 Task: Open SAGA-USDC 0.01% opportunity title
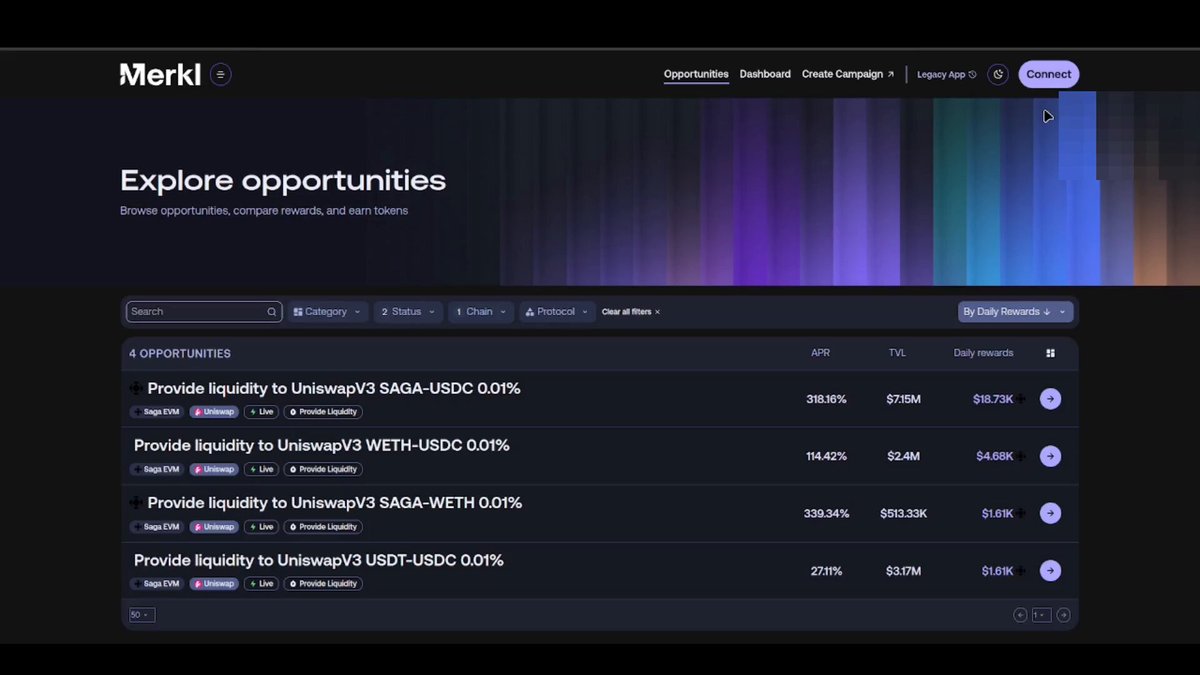point(334,388)
